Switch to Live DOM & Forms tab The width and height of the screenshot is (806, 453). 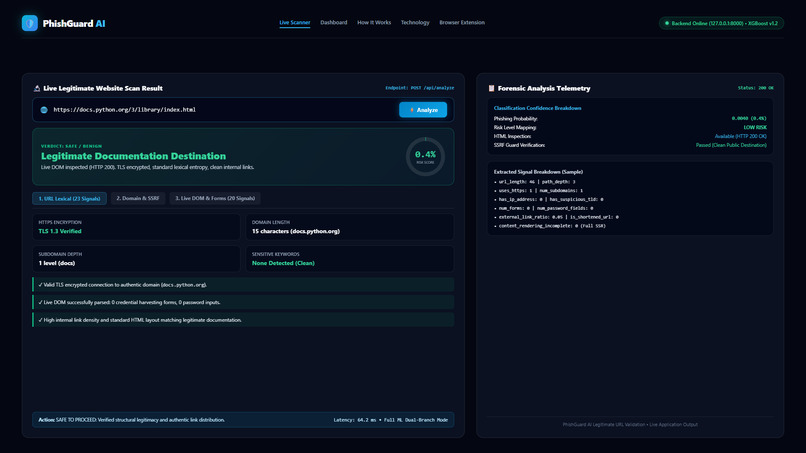[x=215, y=198]
